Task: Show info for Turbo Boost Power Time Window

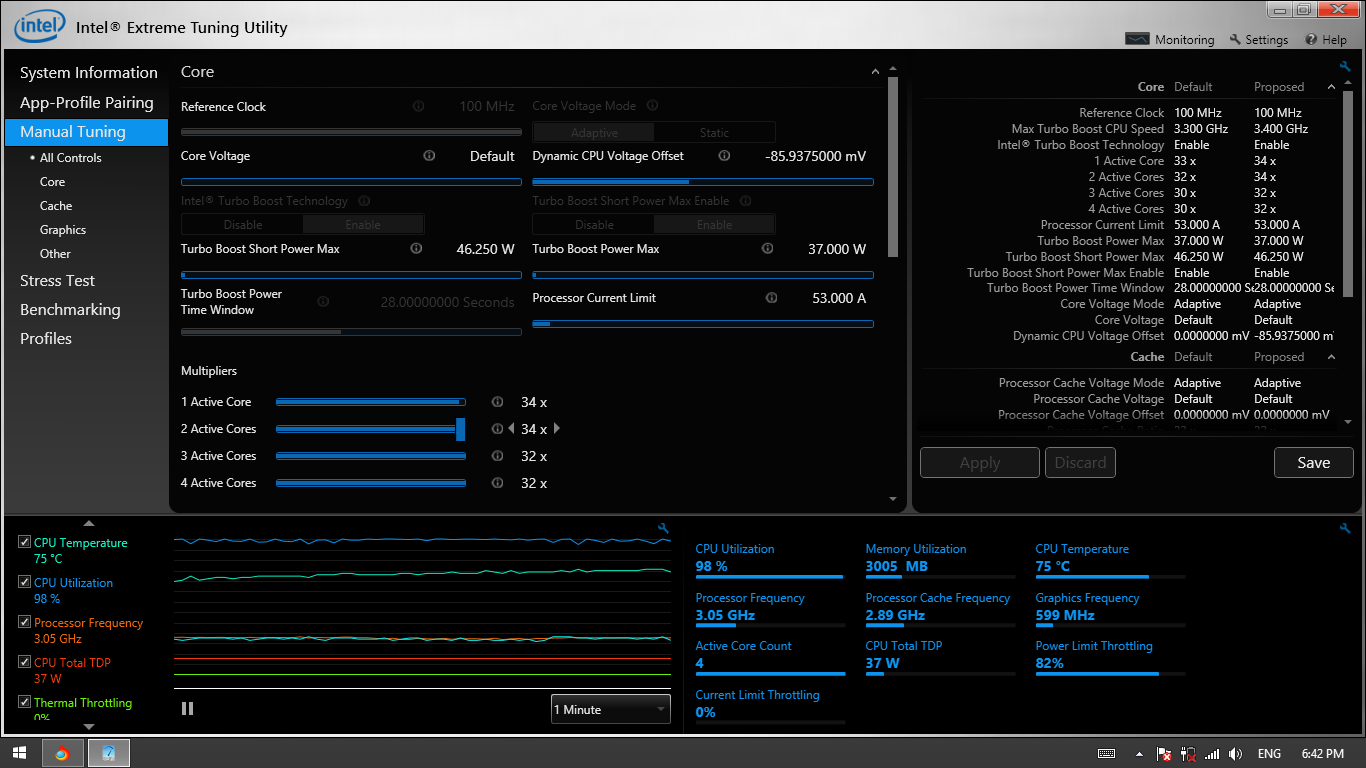Action: click(323, 301)
